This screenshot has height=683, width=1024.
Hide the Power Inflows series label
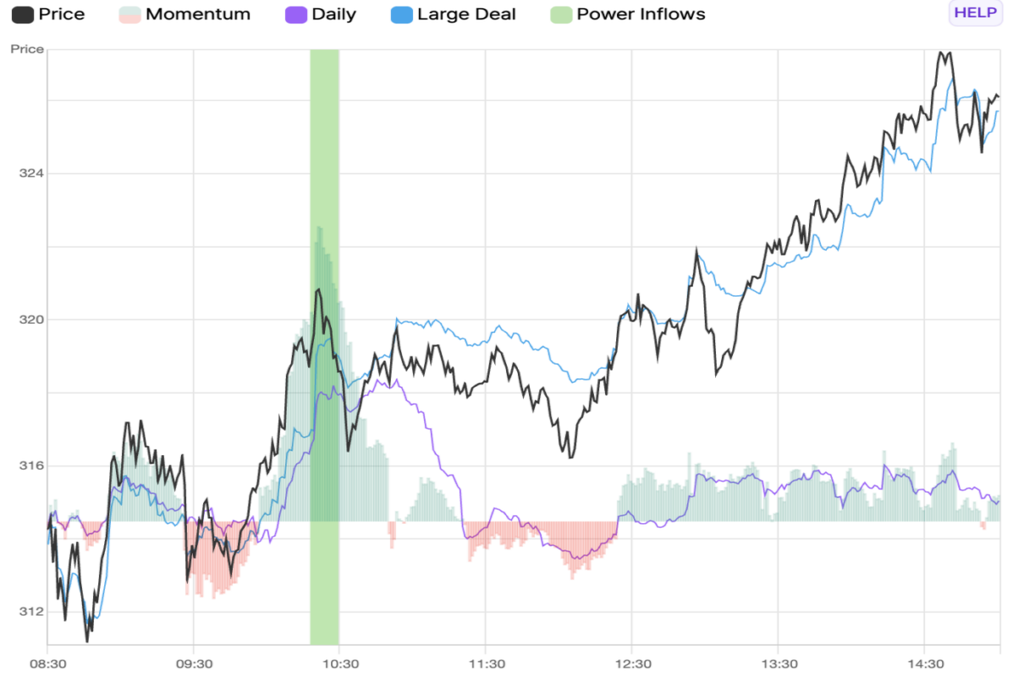point(641,14)
